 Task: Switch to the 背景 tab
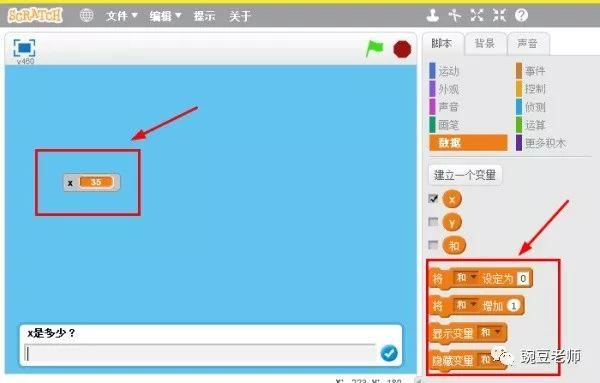(484, 44)
